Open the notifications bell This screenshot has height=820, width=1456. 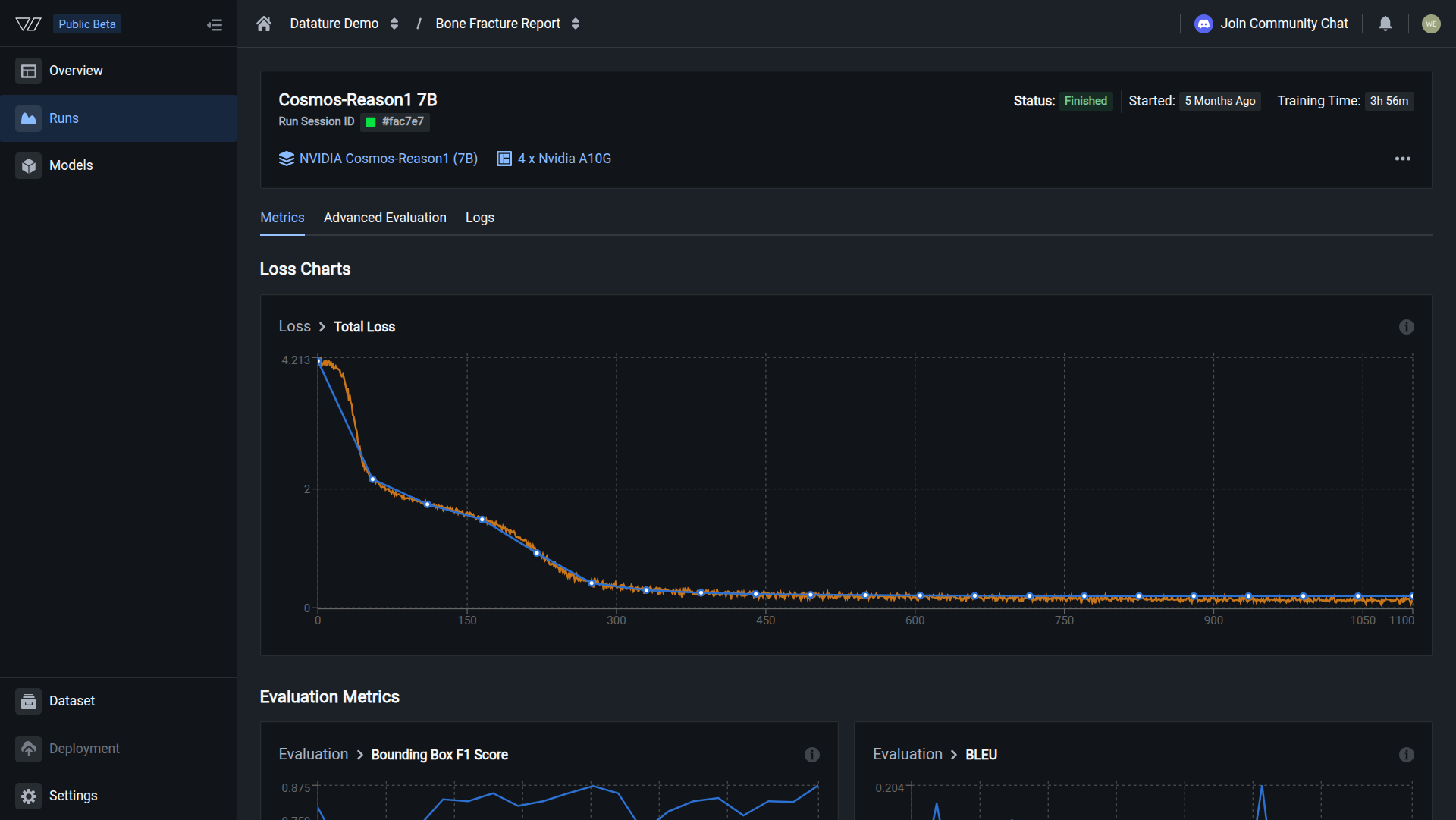pyautogui.click(x=1385, y=24)
